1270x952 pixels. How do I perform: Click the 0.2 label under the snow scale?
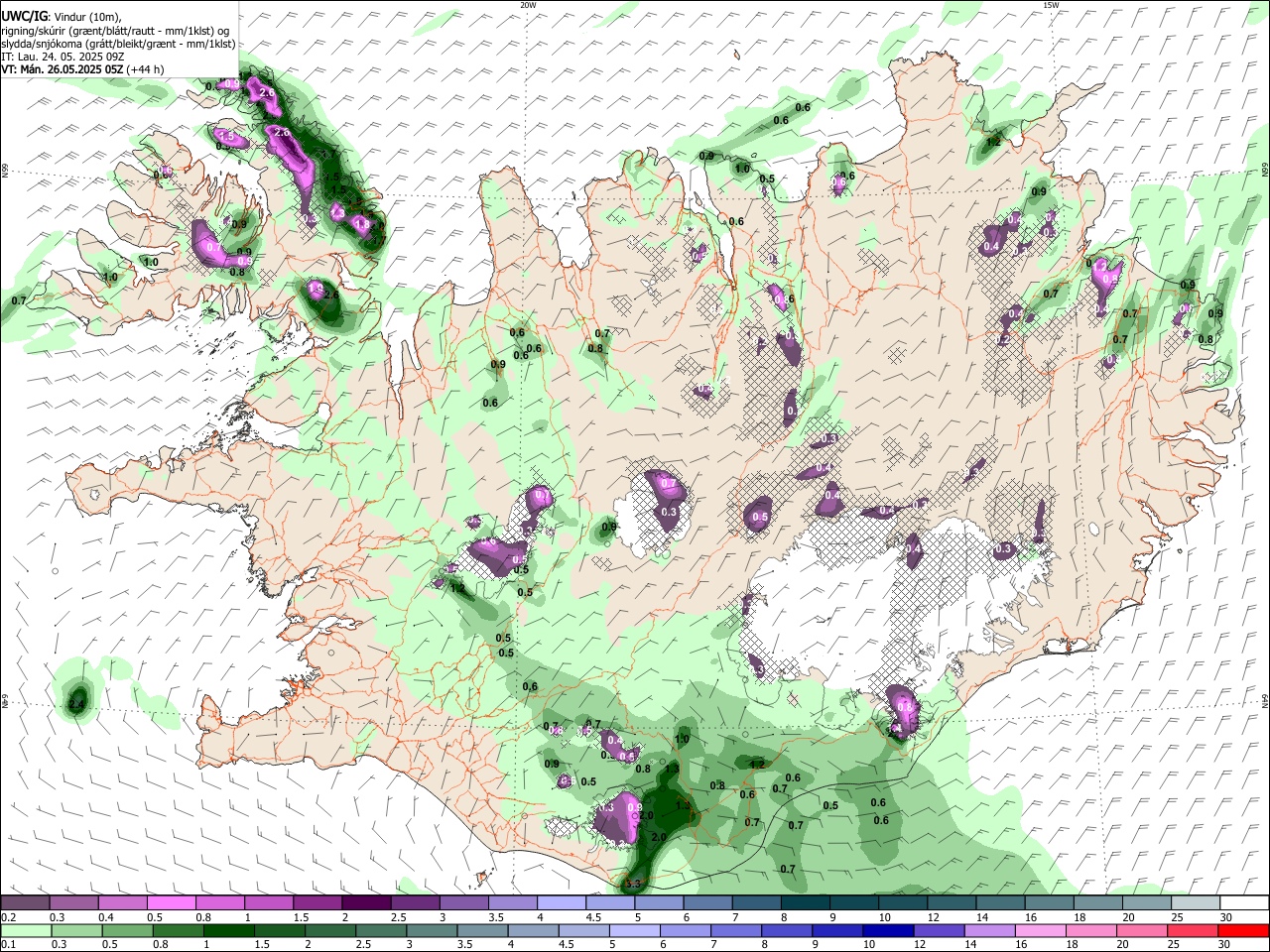pyautogui.click(x=9, y=917)
